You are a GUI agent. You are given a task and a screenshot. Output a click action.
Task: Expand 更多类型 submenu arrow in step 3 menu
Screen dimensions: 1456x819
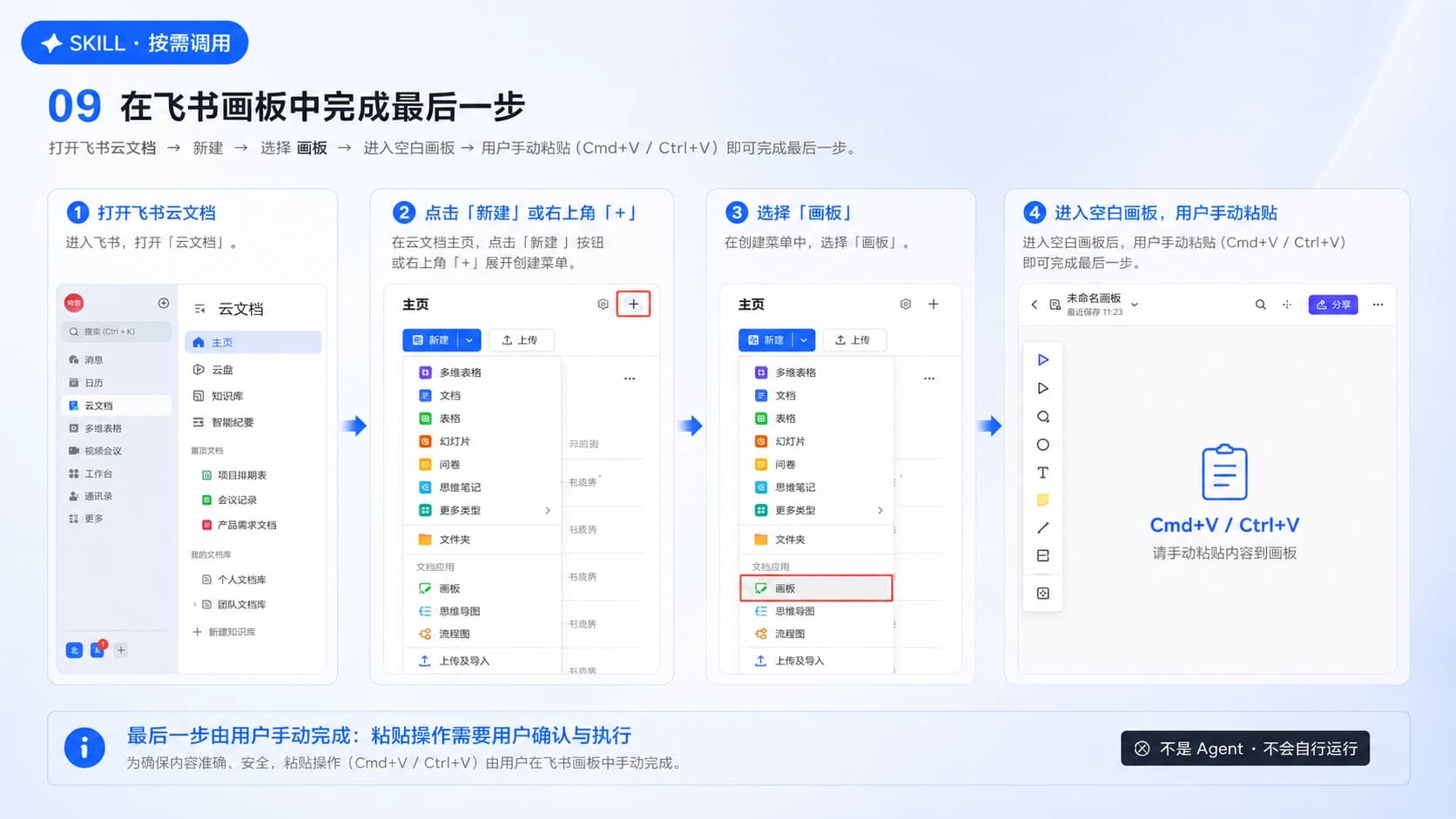[x=880, y=510]
